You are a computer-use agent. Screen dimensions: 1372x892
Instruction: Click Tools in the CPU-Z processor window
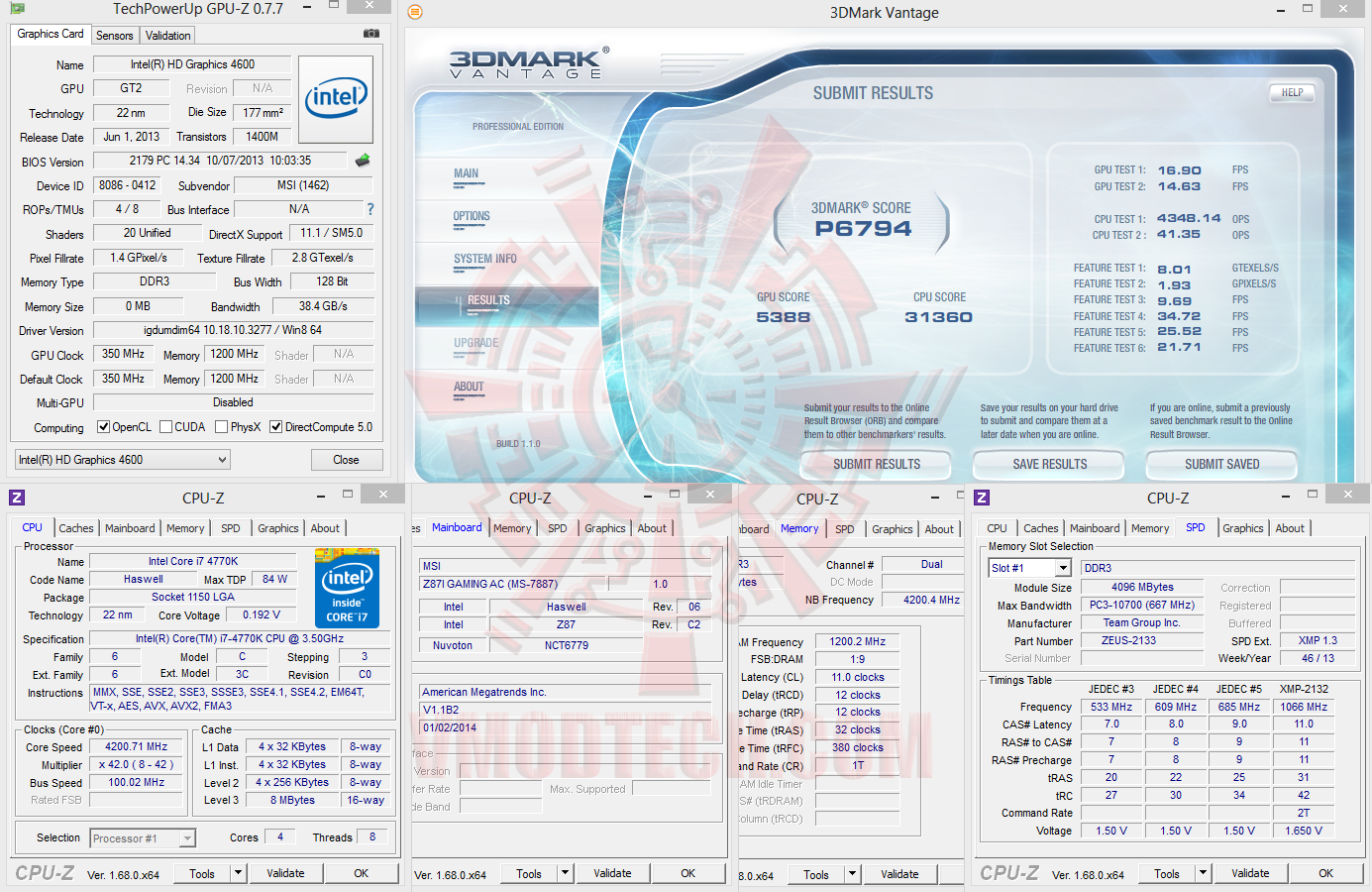(x=202, y=873)
